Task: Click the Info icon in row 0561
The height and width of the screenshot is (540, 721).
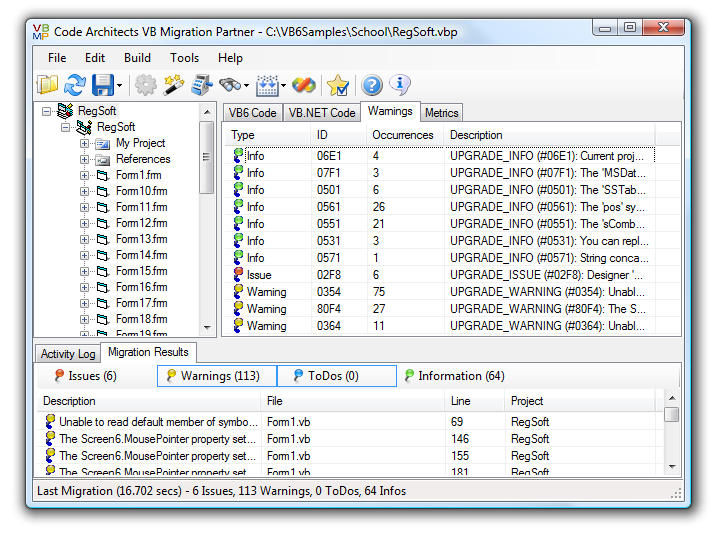Action: coord(238,207)
